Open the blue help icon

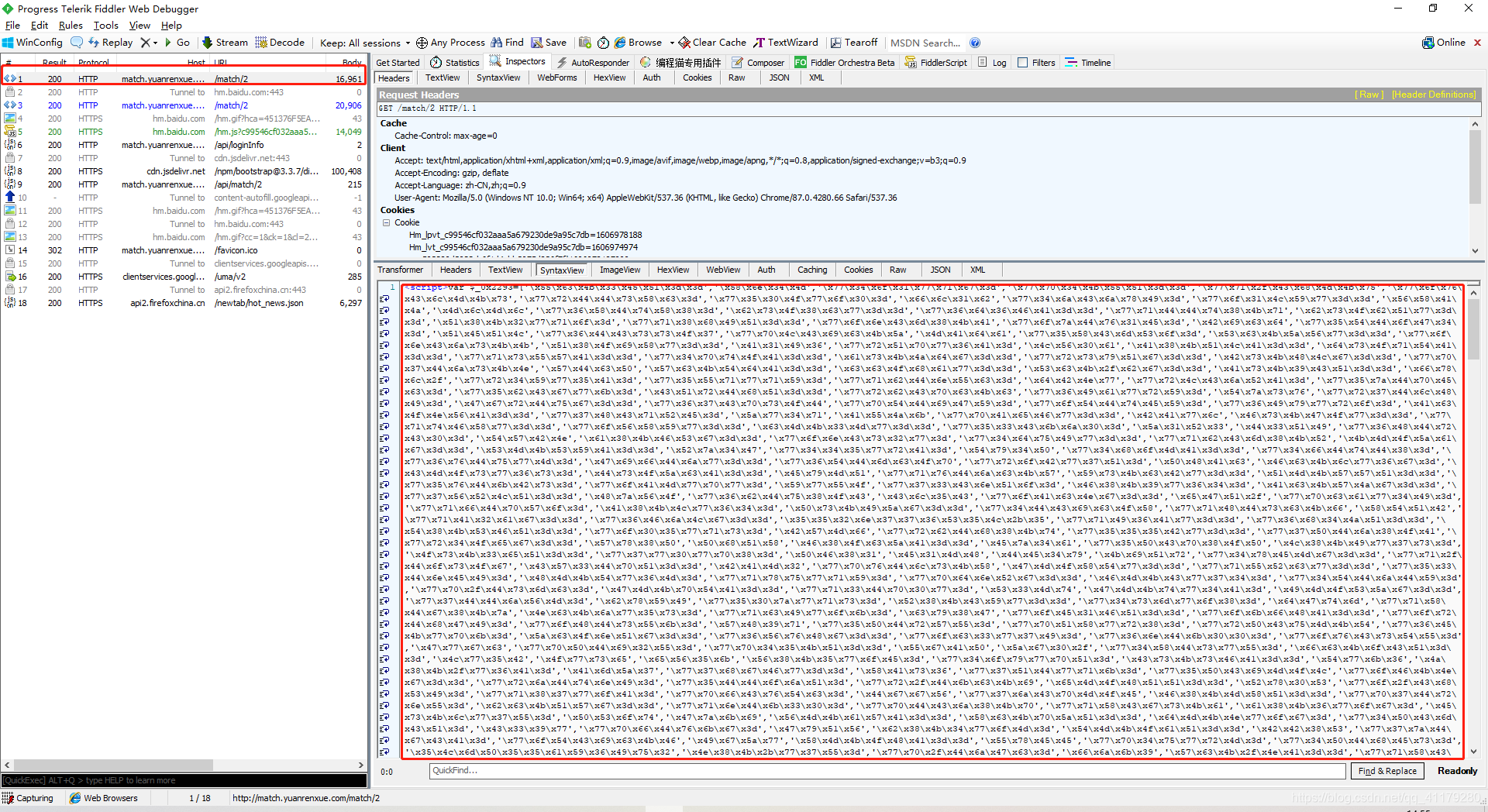click(x=975, y=43)
